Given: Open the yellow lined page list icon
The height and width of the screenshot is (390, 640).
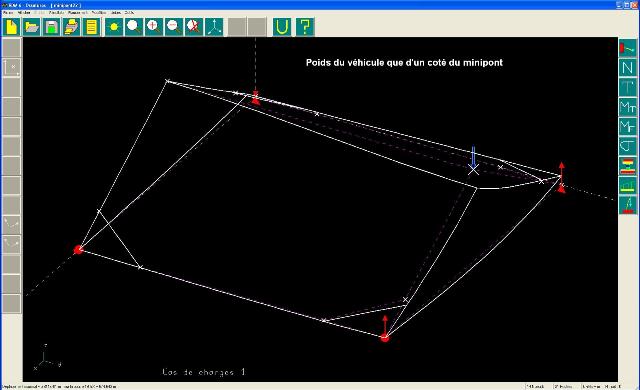Looking at the screenshot, I should 92,27.
